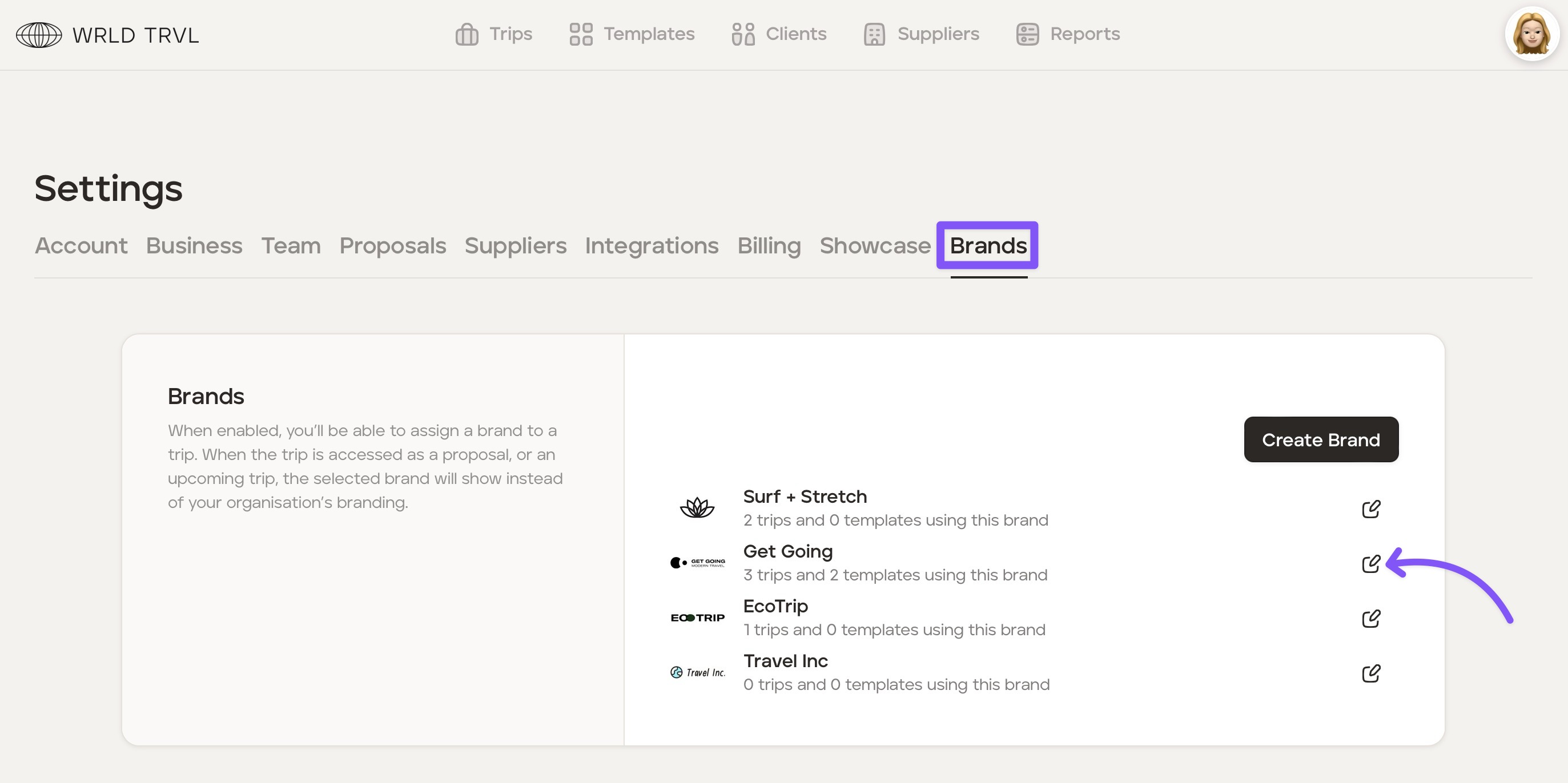This screenshot has width=1568, height=783.
Task: Select the Billing settings tab
Action: [769, 246]
